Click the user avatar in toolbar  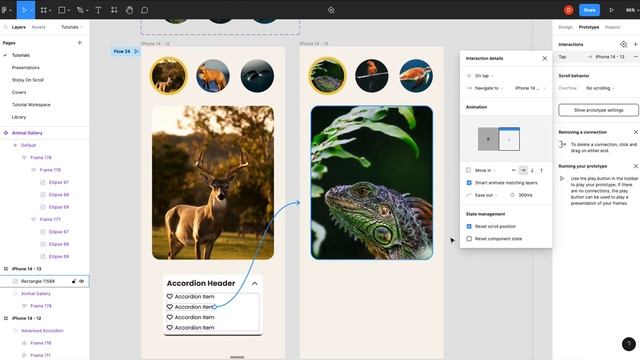pyautogui.click(x=569, y=10)
